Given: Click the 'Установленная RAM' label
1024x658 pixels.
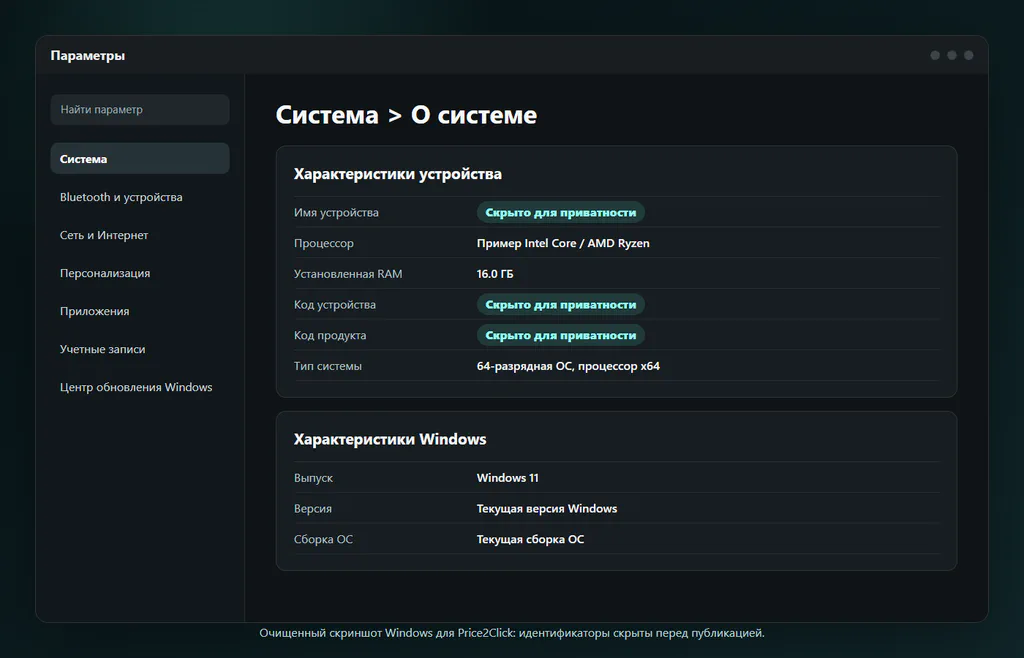Looking at the screenshot, I should coord(348,274).
